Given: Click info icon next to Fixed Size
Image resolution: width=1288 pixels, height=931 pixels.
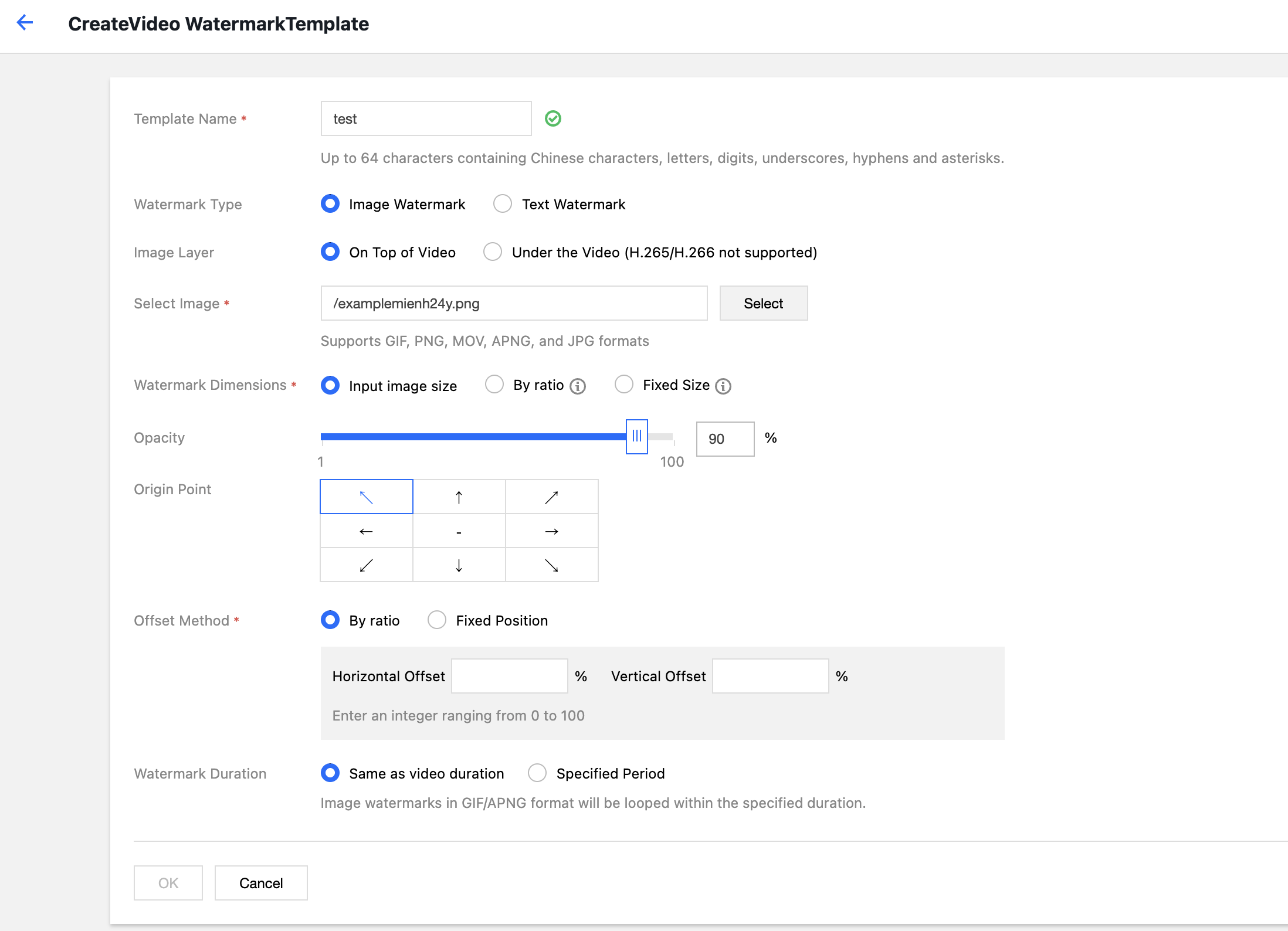Looking at the screenshot, I should coord(723,386).
